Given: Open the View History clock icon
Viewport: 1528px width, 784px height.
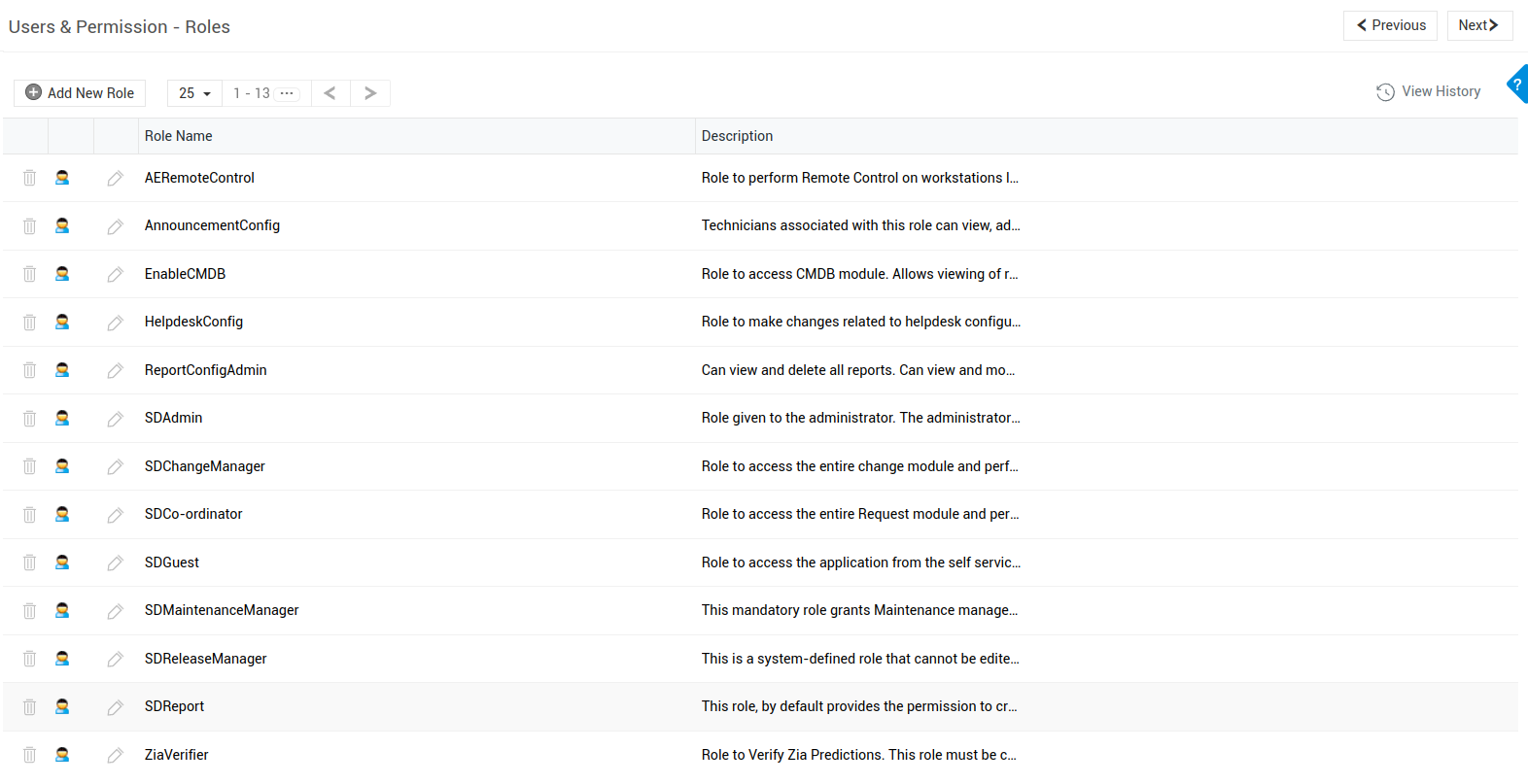Looking at the screenshot, I should pyautogui.click(x=1385, y=92).
